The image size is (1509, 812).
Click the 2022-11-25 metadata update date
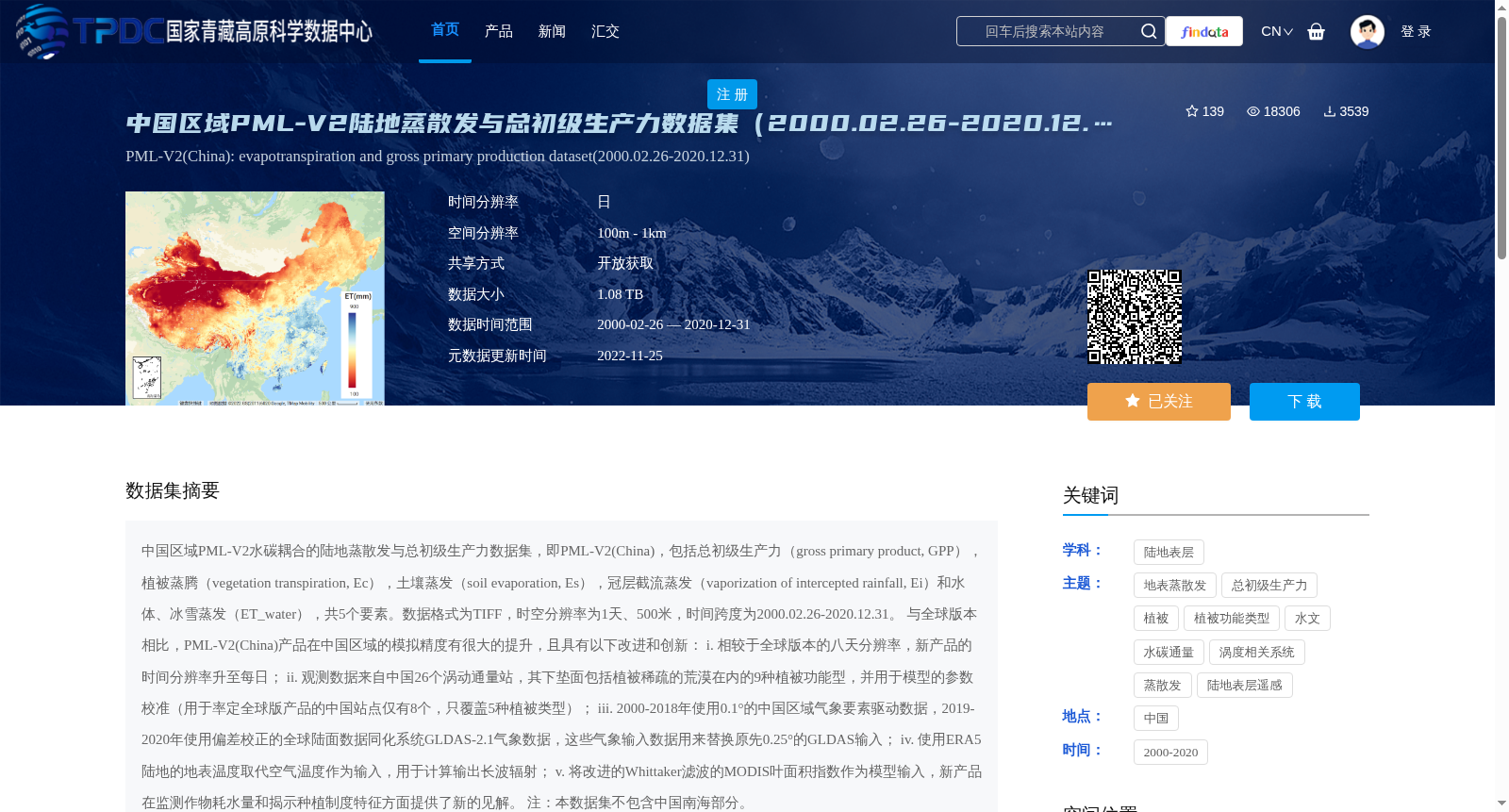(x=630, y=356)
